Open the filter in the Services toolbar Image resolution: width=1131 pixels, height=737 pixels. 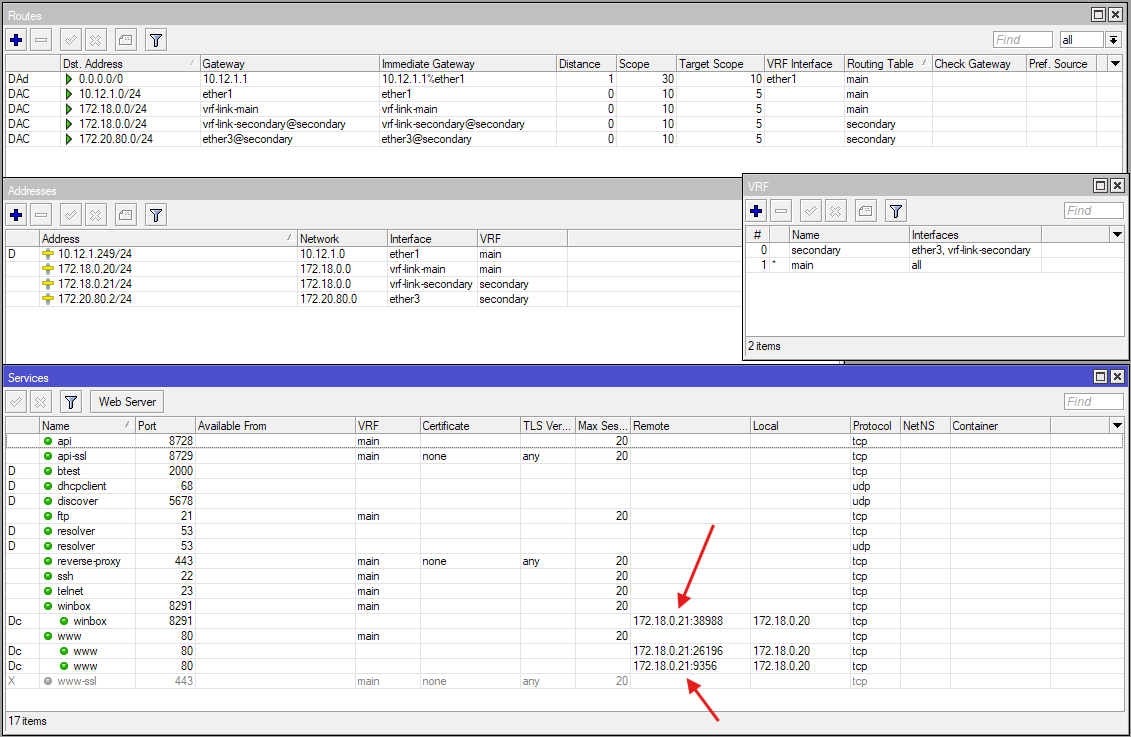click(71, 402)
